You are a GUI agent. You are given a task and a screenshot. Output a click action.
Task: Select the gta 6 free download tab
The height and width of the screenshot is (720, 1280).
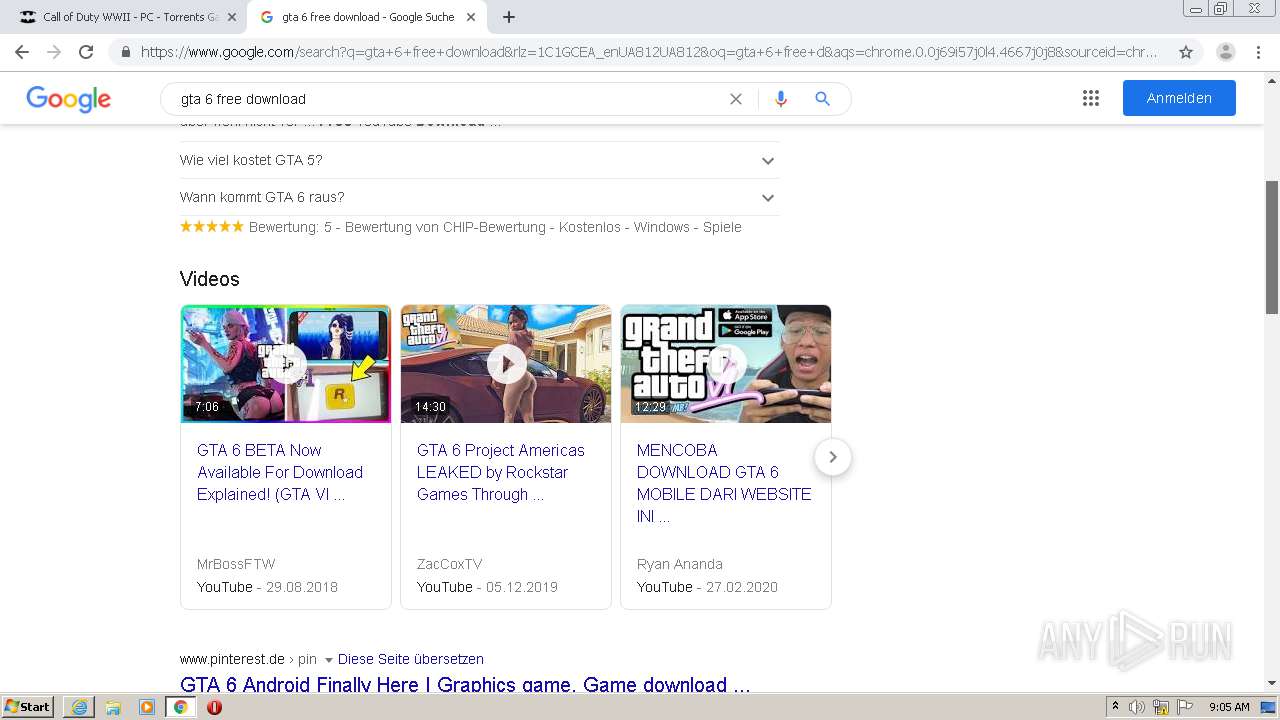click(367, 17)
